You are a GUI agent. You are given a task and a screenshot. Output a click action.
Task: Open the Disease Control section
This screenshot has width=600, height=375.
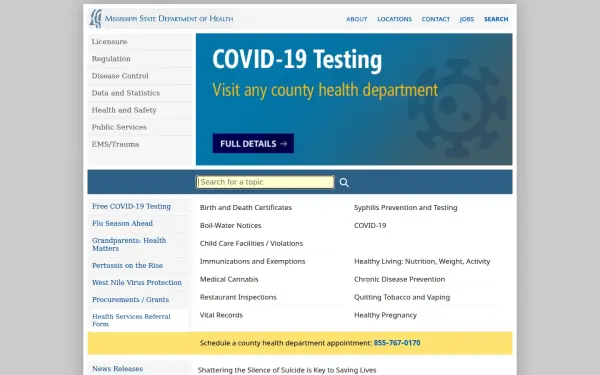coord(120,76)
